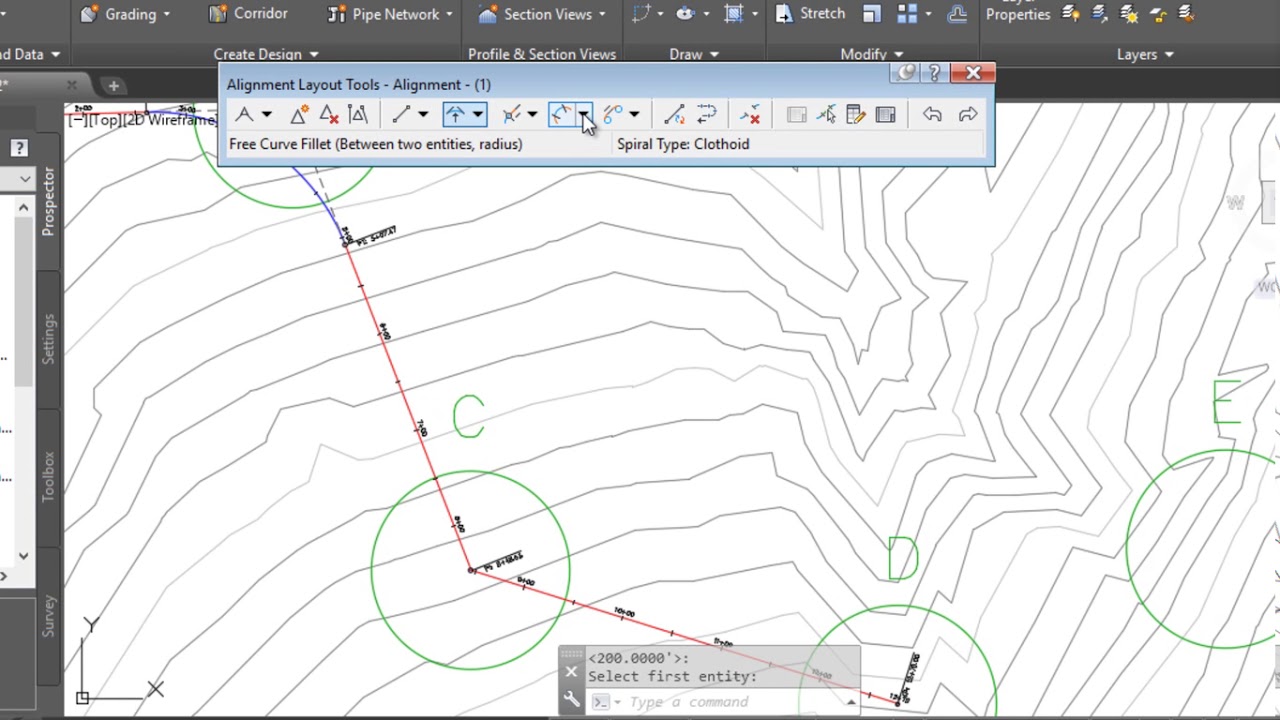The image size is (1280, 720).
Task: Open the Sub-entity Editor icon
Action: coord(855,115)
